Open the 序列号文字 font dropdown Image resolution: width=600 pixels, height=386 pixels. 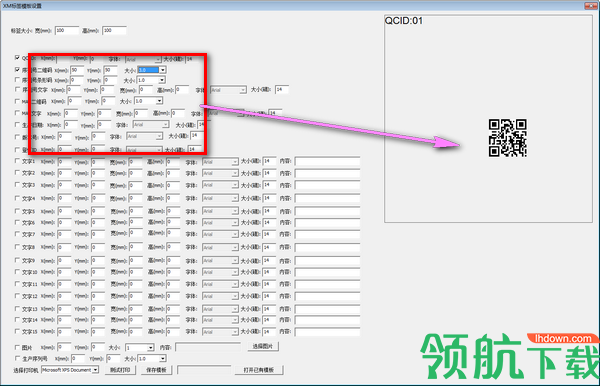[x=243, y=90]
